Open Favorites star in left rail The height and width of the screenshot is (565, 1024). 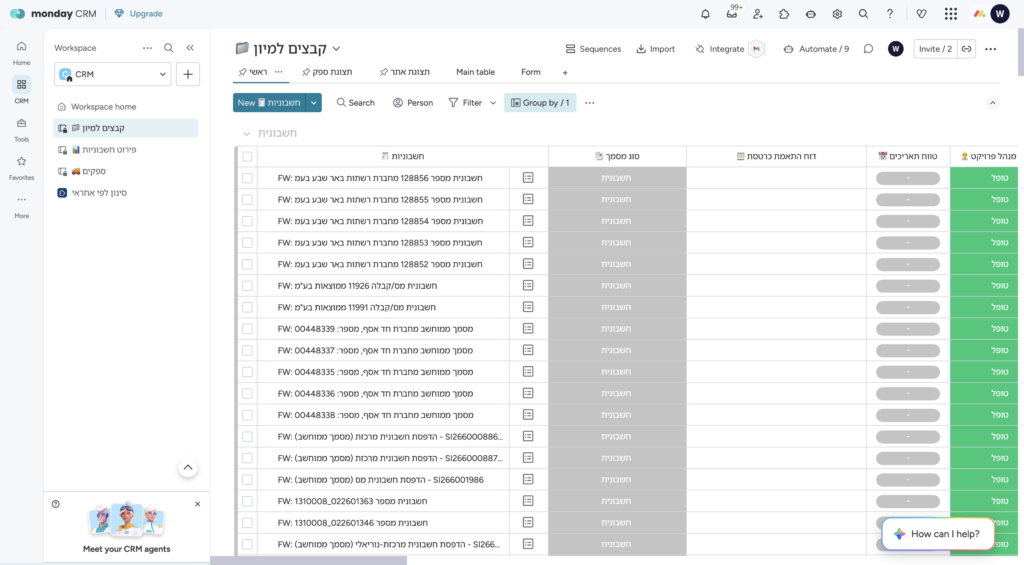pyautogui.click(x=22, y=168)
